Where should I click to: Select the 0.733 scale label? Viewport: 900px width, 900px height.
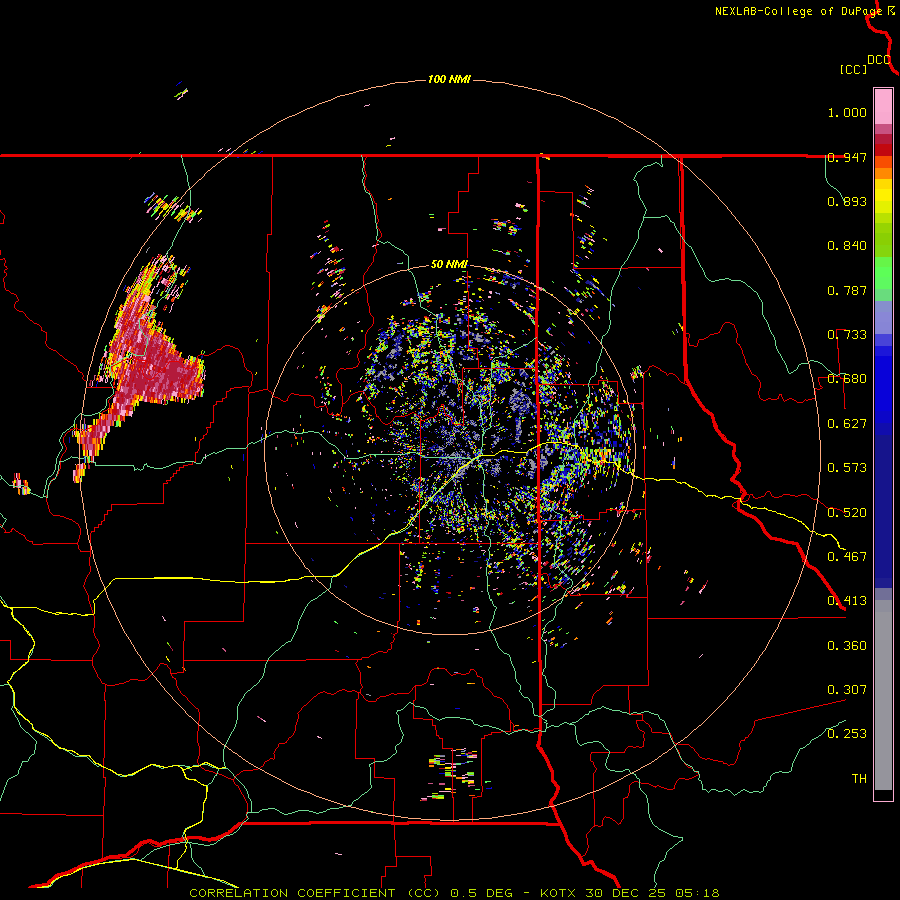coord(847,335)
